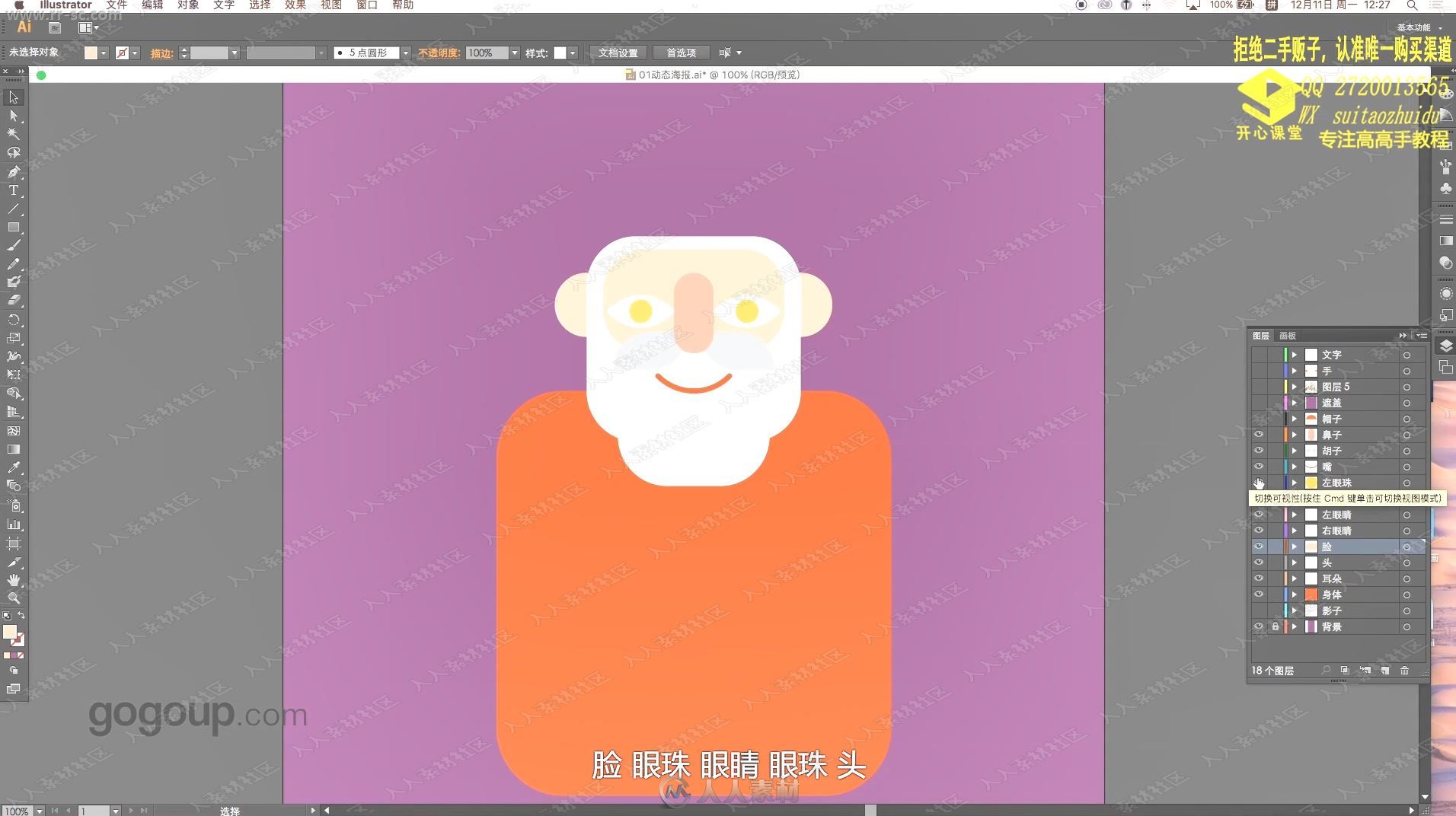Select the Rotate tool
The height and width of the screenshot is (816, 1456).
tap(13, 319)
